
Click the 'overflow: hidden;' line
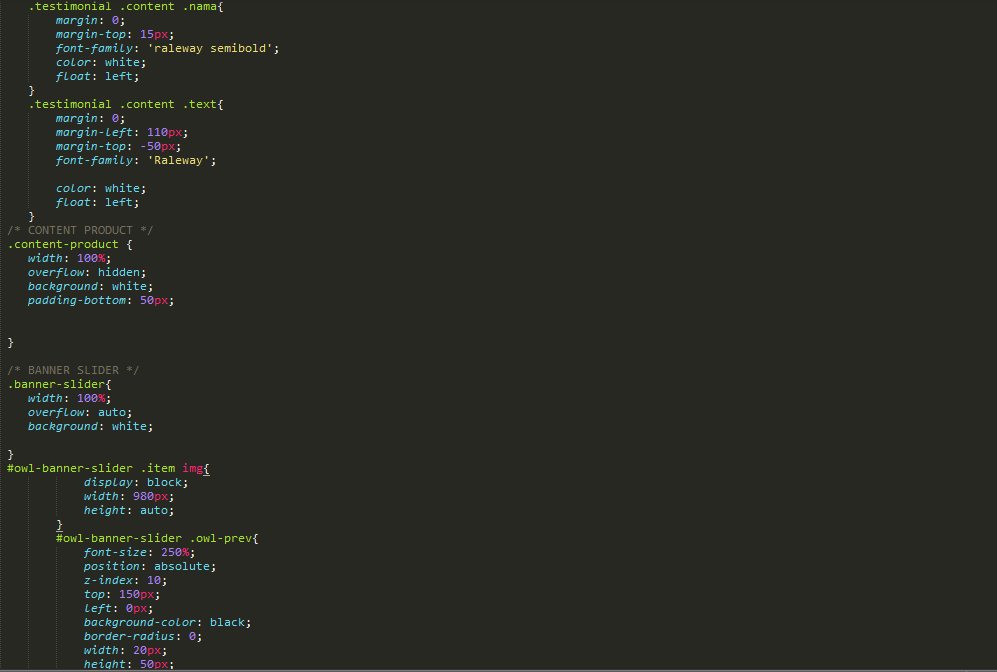tap(86, 272)
